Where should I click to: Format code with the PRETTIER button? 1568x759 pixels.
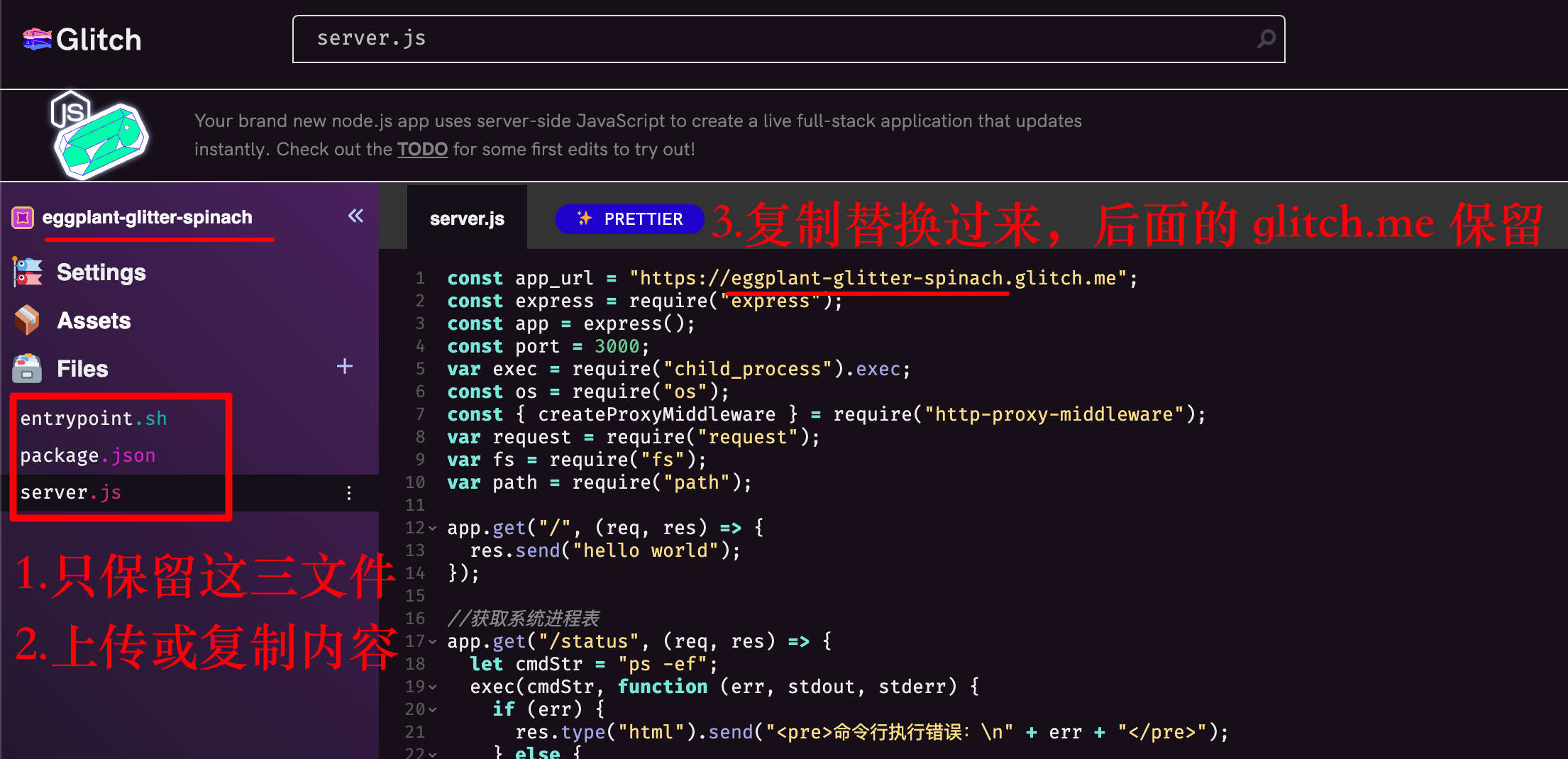pos(629,218)
